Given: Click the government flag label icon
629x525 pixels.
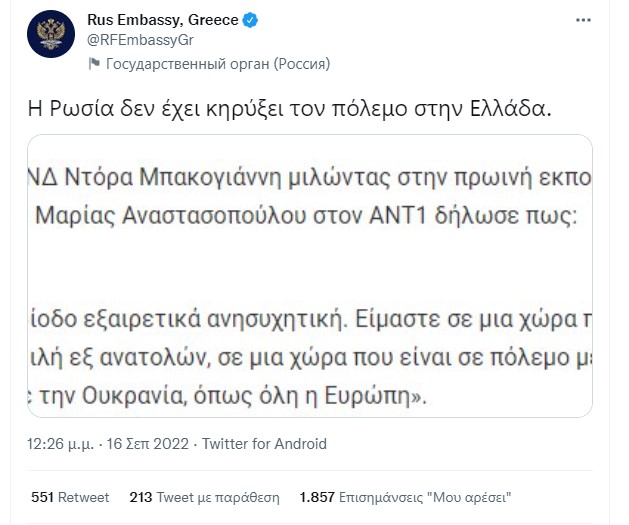Looking at the screenshot, I should (94, 63).
